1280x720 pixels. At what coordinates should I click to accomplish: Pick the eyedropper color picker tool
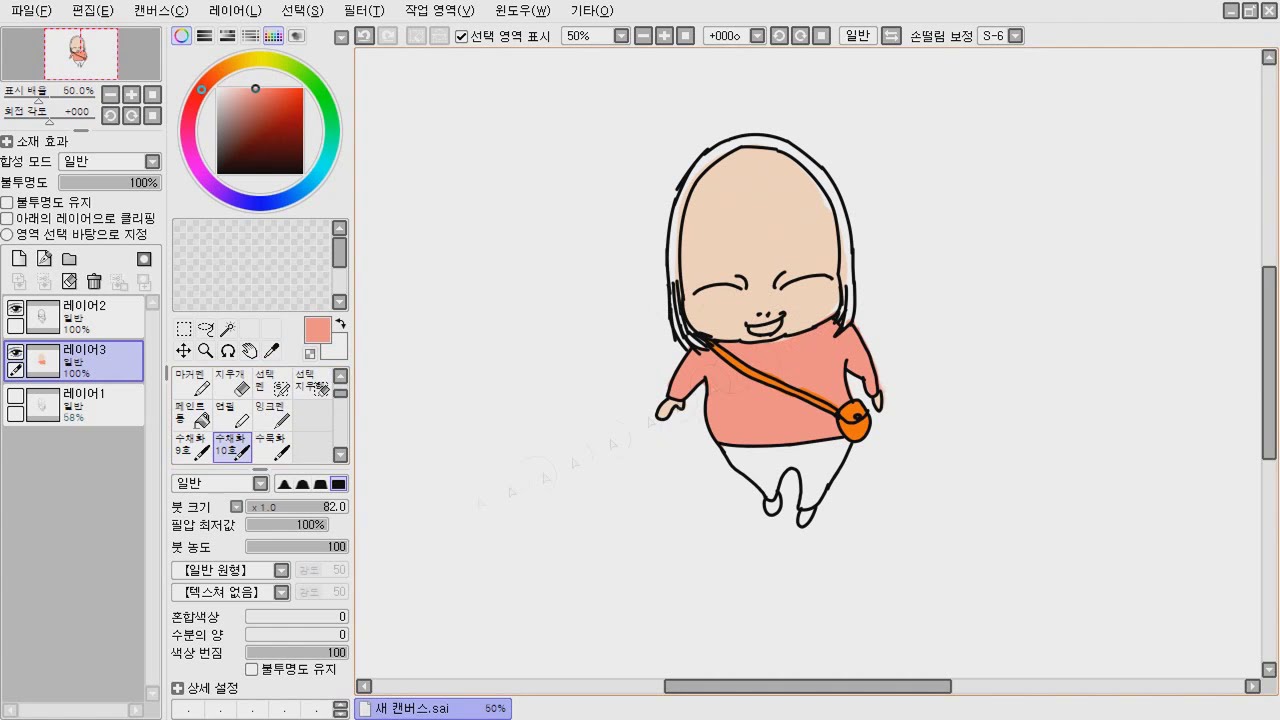pyautogui.click(x=271, y=351)
